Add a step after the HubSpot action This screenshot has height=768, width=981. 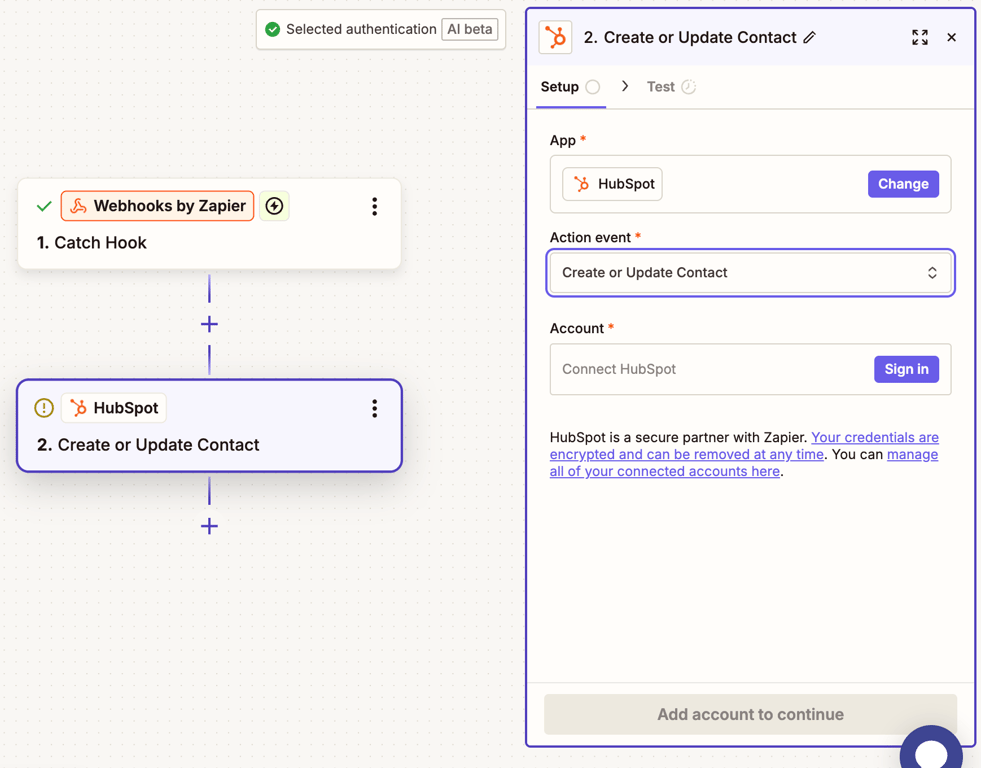click(x=209, y=526)
